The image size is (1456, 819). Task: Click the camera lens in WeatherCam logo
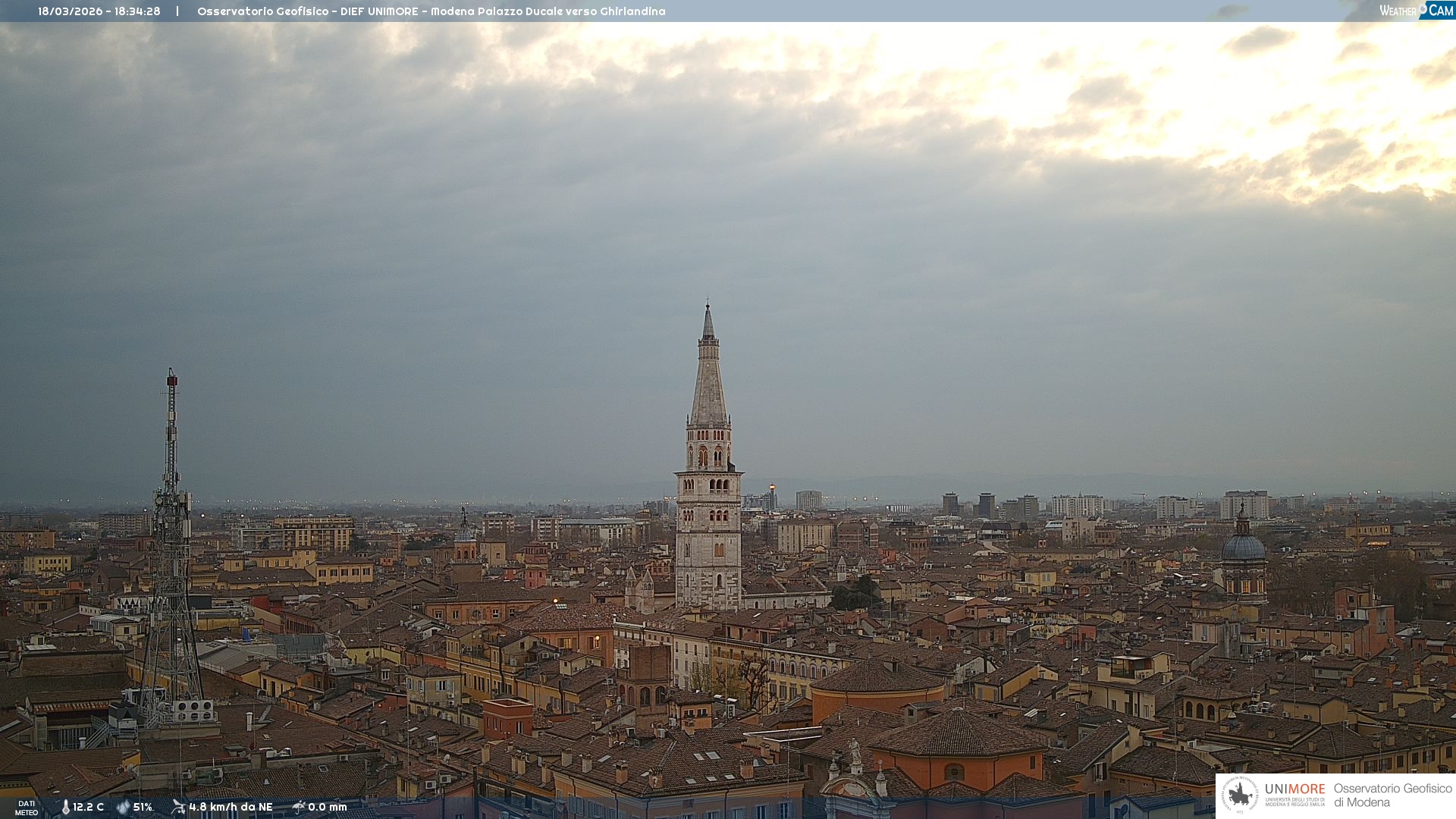1423,9
